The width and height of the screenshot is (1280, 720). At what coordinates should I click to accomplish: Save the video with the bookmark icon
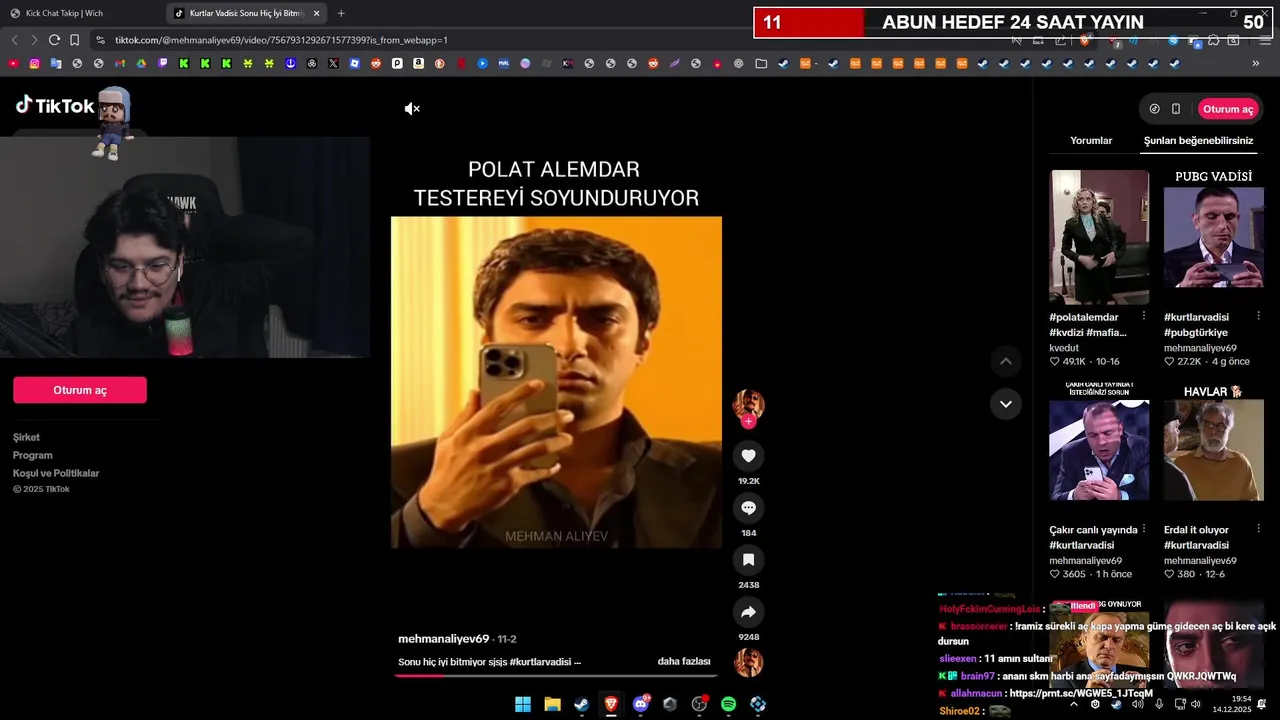tap(748, 560)
